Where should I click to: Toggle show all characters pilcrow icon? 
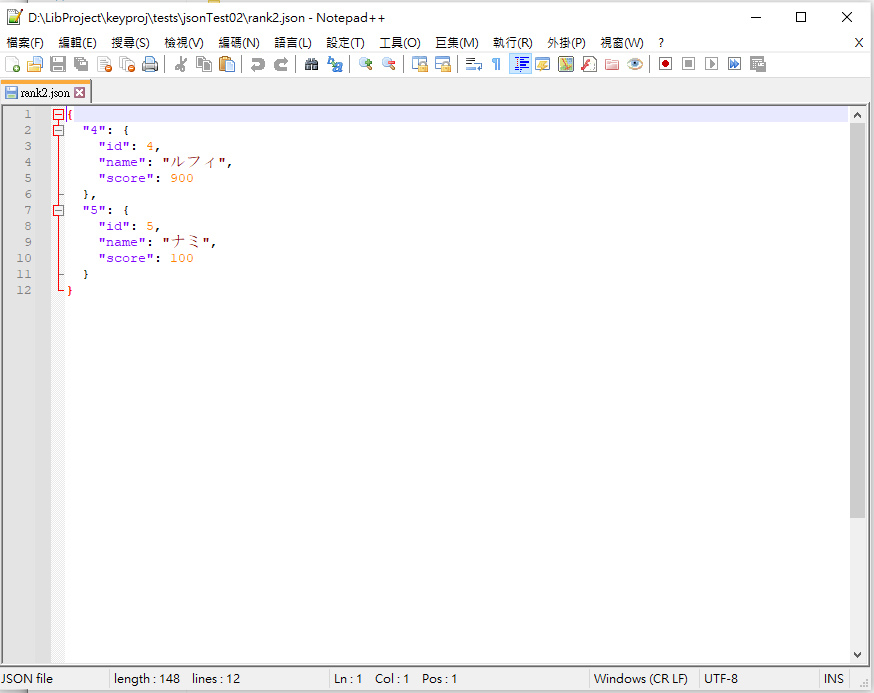[496, 64]
